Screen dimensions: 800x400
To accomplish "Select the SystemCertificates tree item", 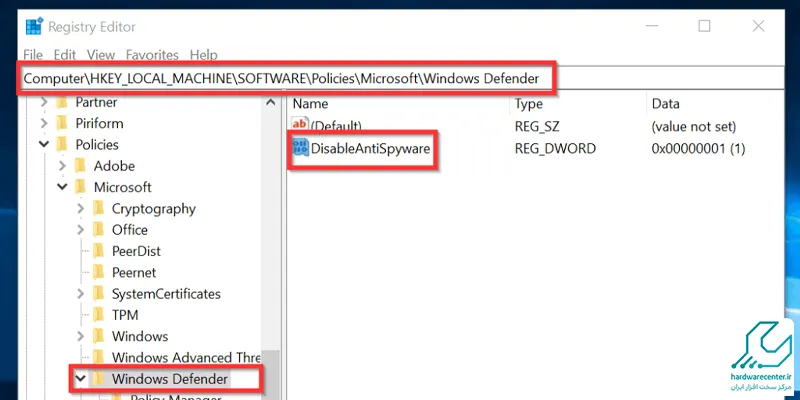I will pos(166,294).
